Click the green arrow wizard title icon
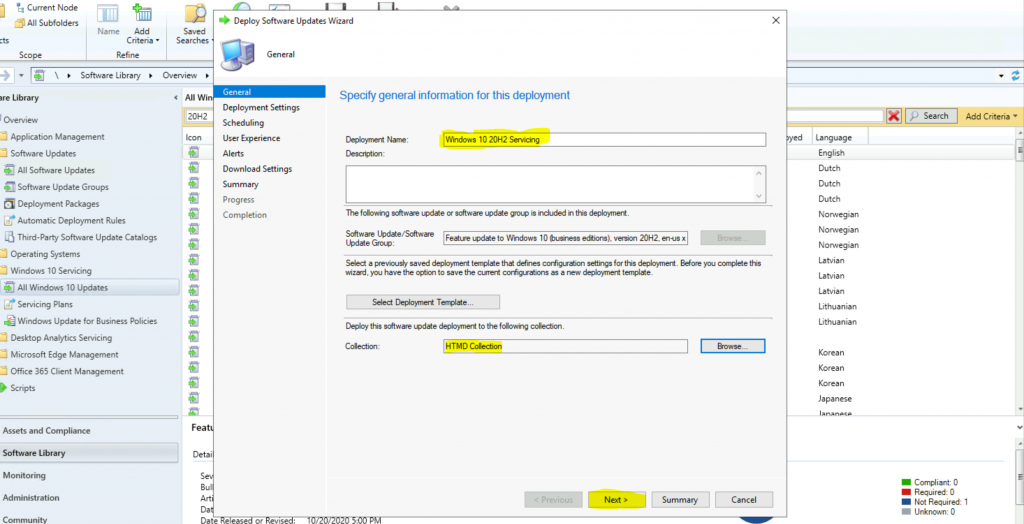This screenshot has width=1024, height=524. 225,20
